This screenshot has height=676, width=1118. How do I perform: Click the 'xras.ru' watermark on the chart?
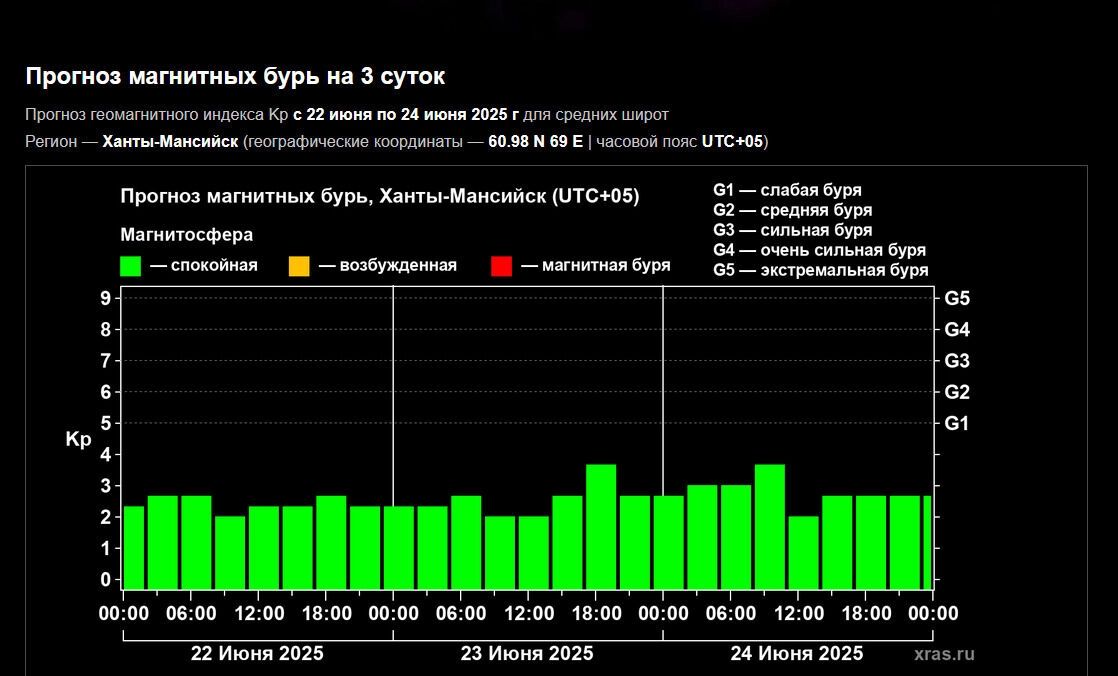[x=943, y=654]
